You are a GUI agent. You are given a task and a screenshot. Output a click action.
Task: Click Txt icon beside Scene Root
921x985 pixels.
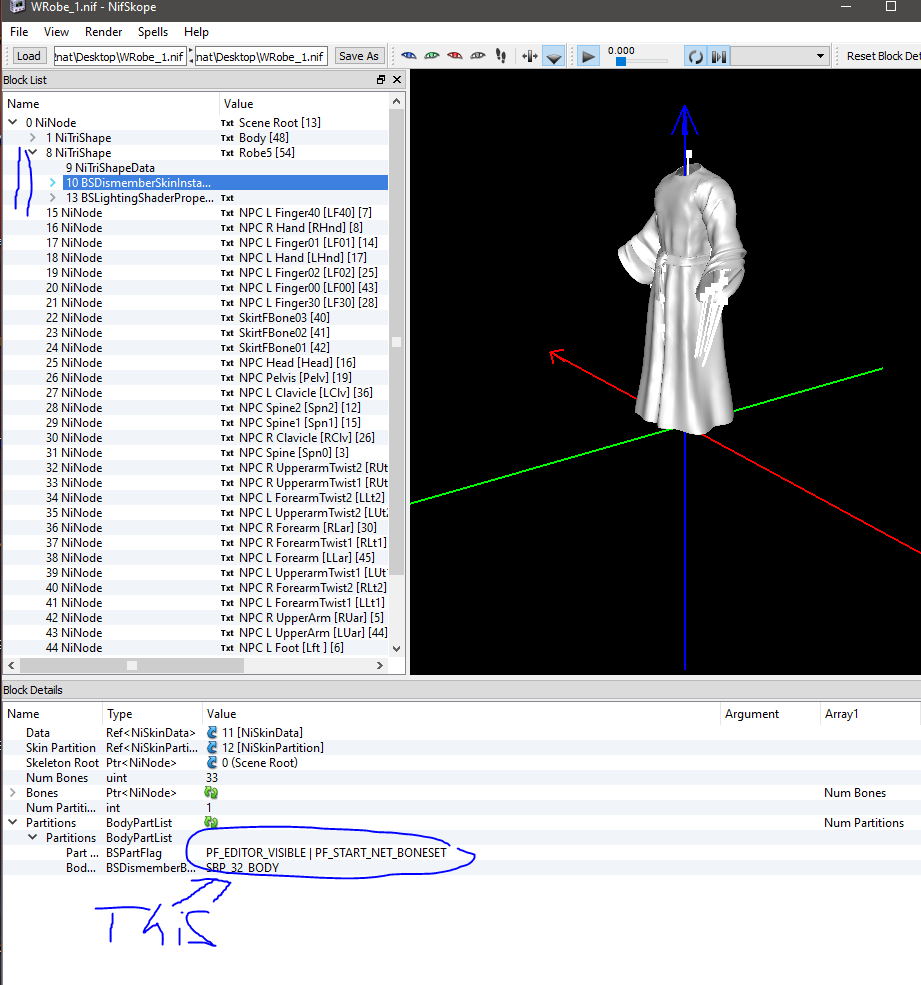click(227, 123)
